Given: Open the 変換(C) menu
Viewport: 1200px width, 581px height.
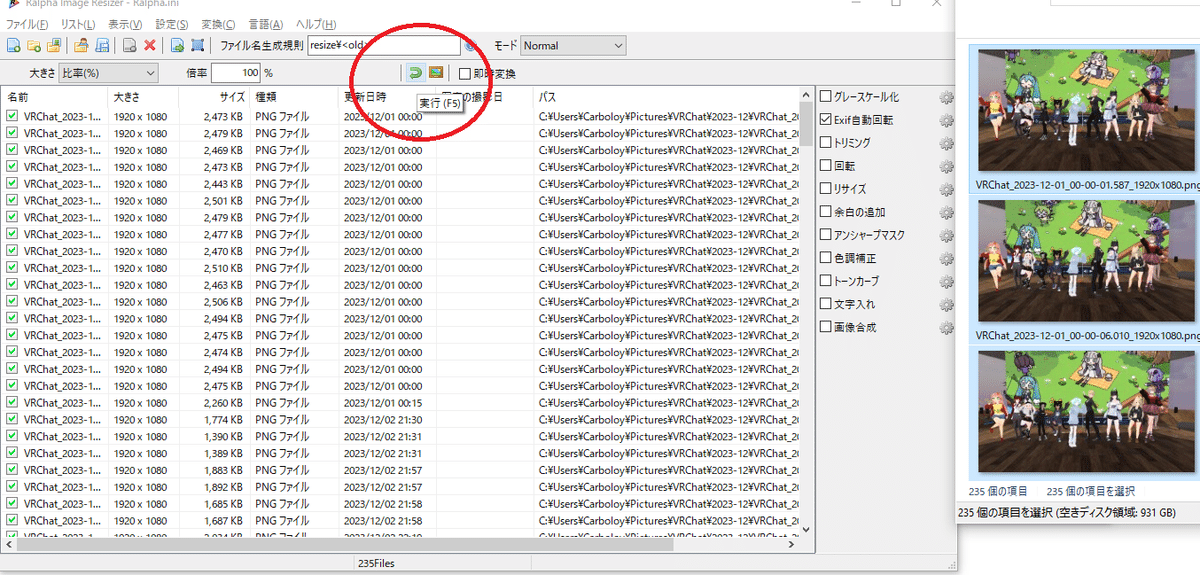Looking at the screenshot, I should pos(218,24).
